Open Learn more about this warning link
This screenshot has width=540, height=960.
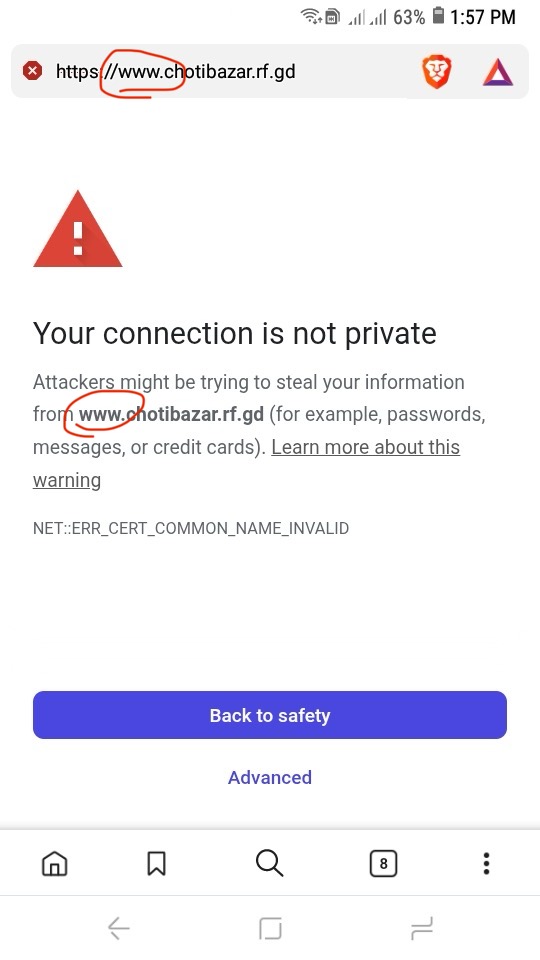(246, 463)
